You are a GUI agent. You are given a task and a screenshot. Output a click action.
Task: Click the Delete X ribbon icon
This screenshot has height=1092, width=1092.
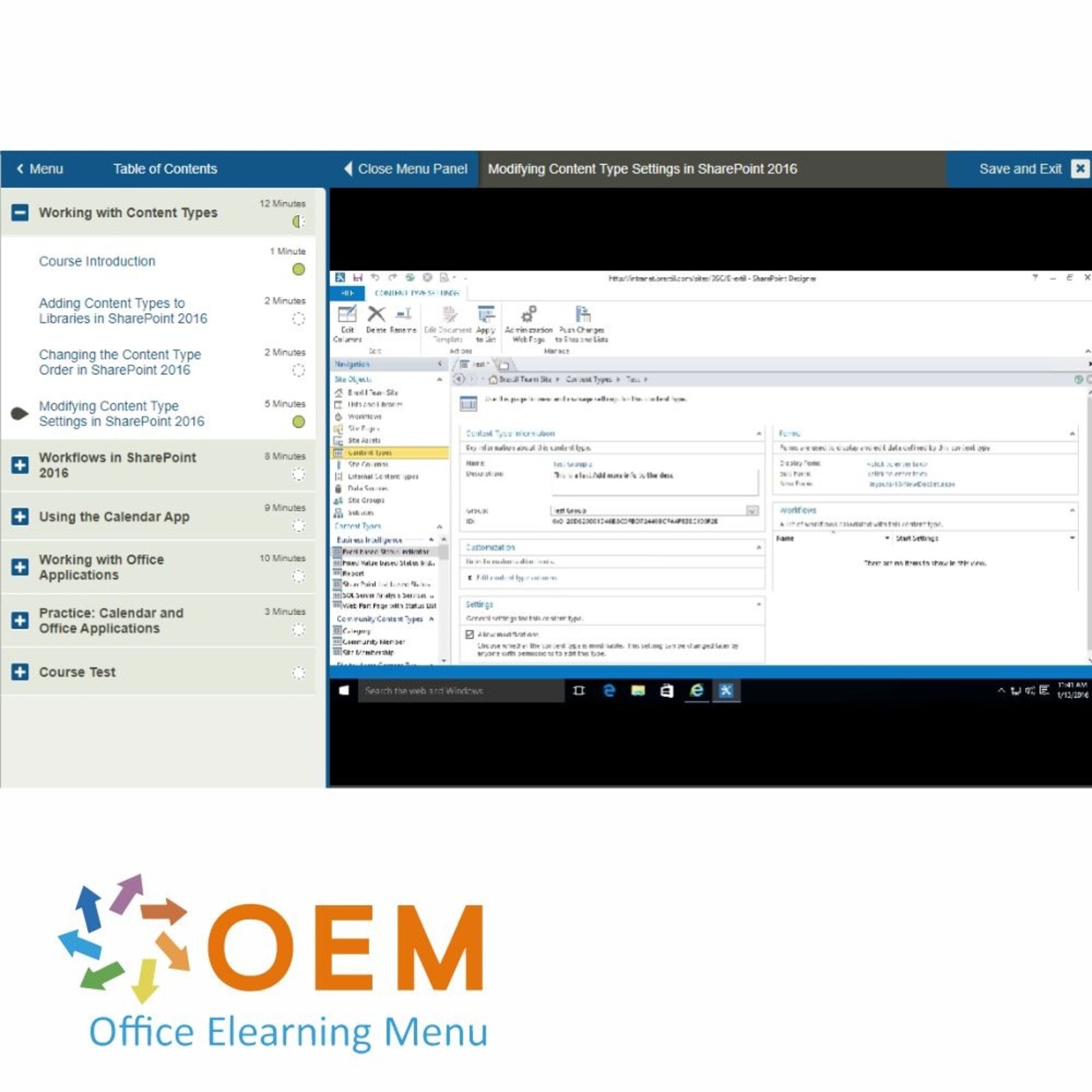click(376, 314)
